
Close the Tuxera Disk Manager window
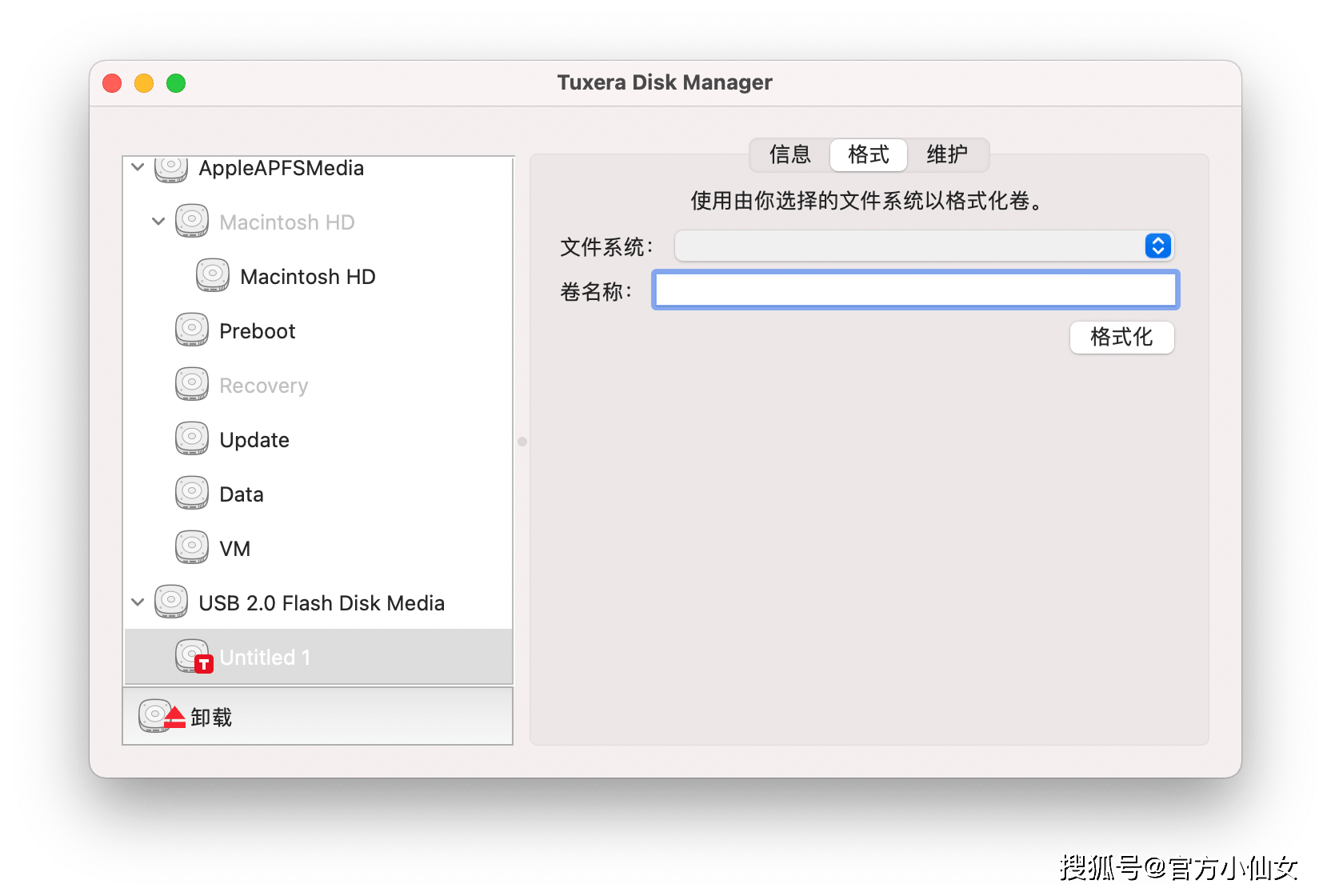pyautogui.click(x=112, y=83)
